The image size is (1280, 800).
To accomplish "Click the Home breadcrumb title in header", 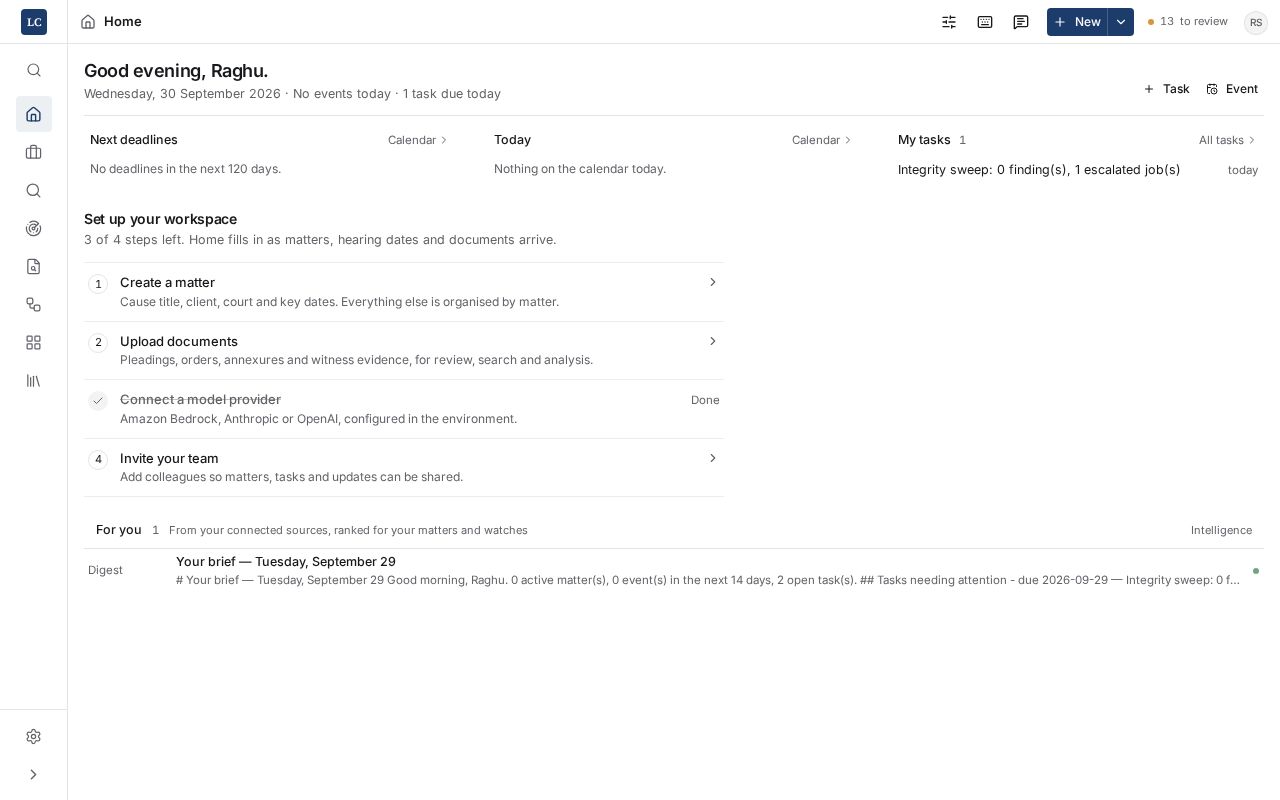I will pos(123,22).
